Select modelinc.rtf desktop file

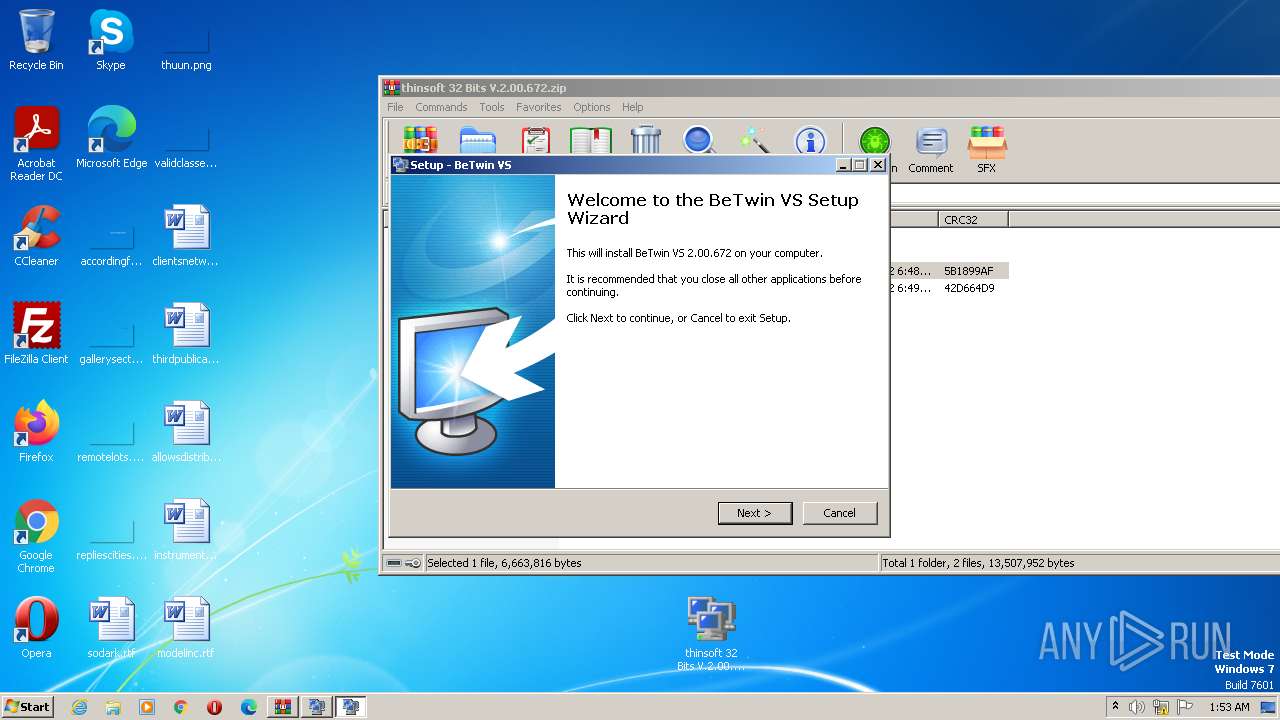[186, 628]
